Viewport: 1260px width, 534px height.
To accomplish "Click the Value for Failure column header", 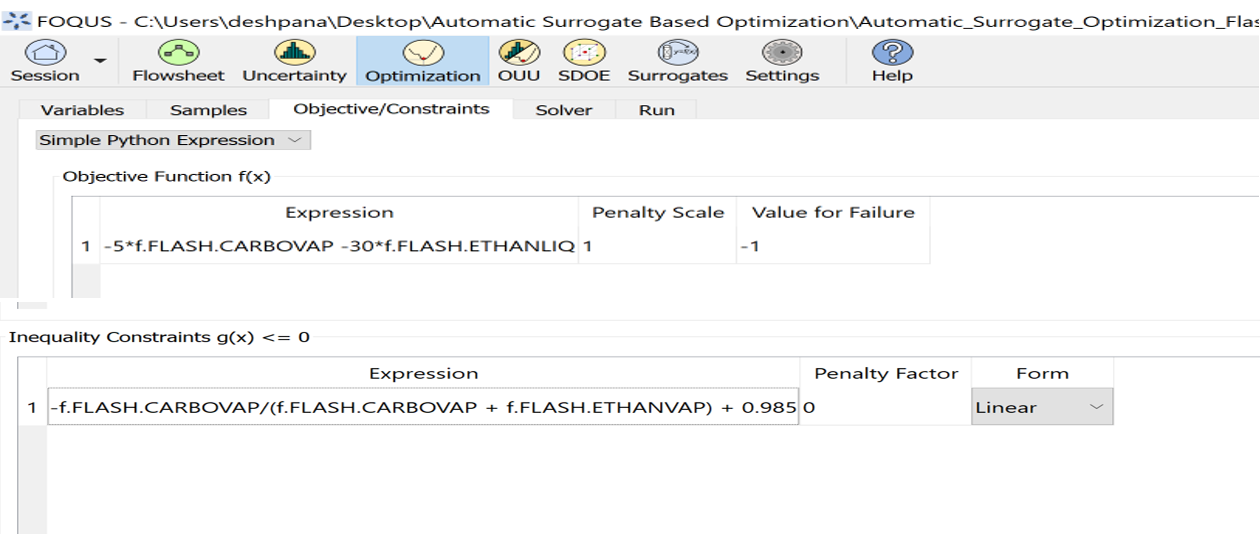I will point(833,212).
